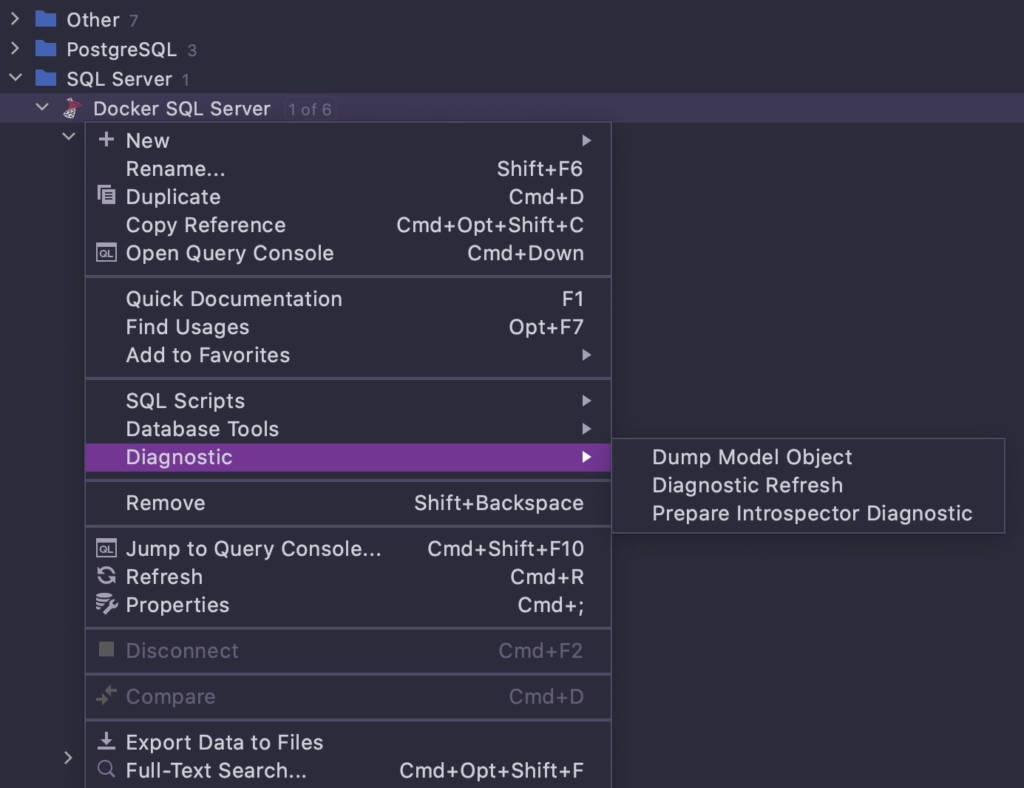Open the New submenu arrow

click(586, 140)
